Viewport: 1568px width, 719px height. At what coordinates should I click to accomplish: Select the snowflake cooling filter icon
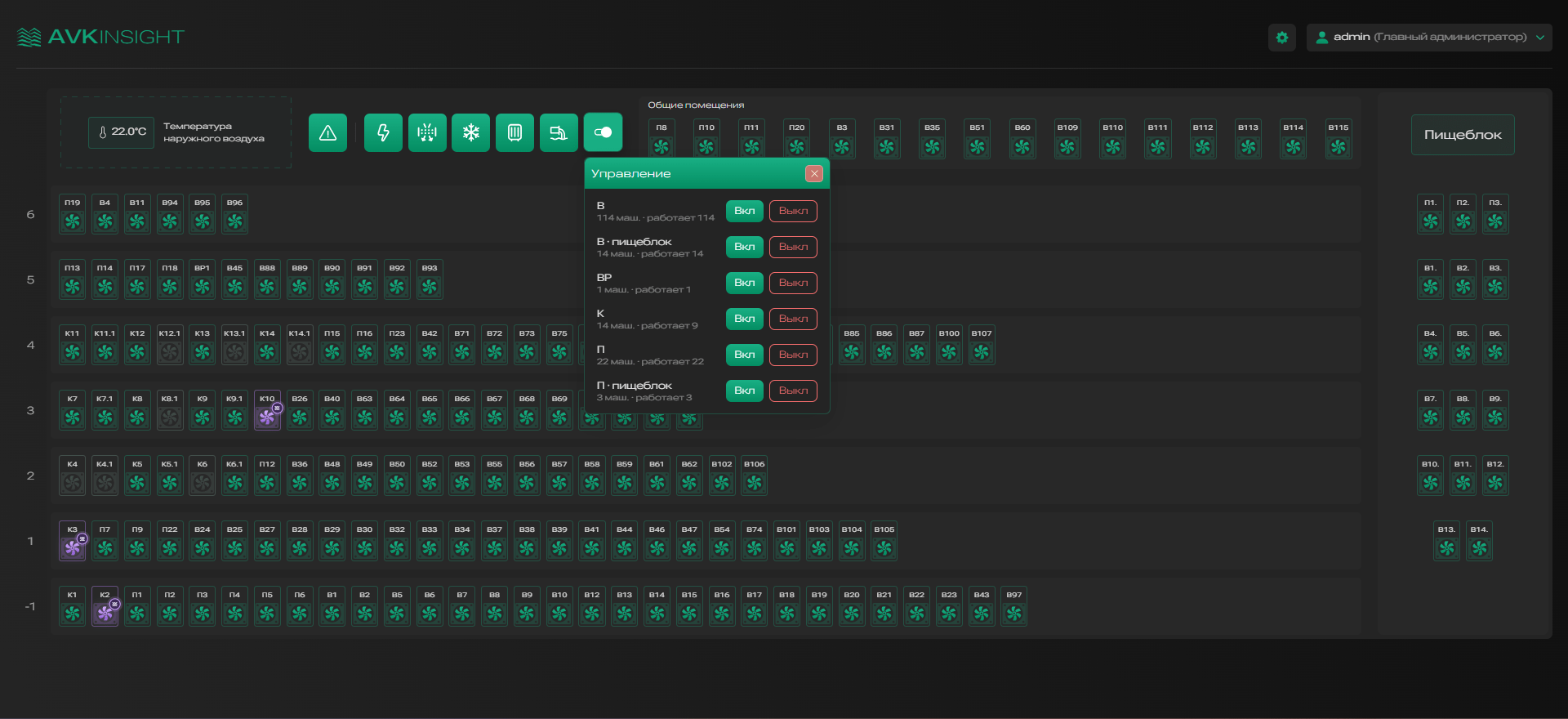(470, 132)
